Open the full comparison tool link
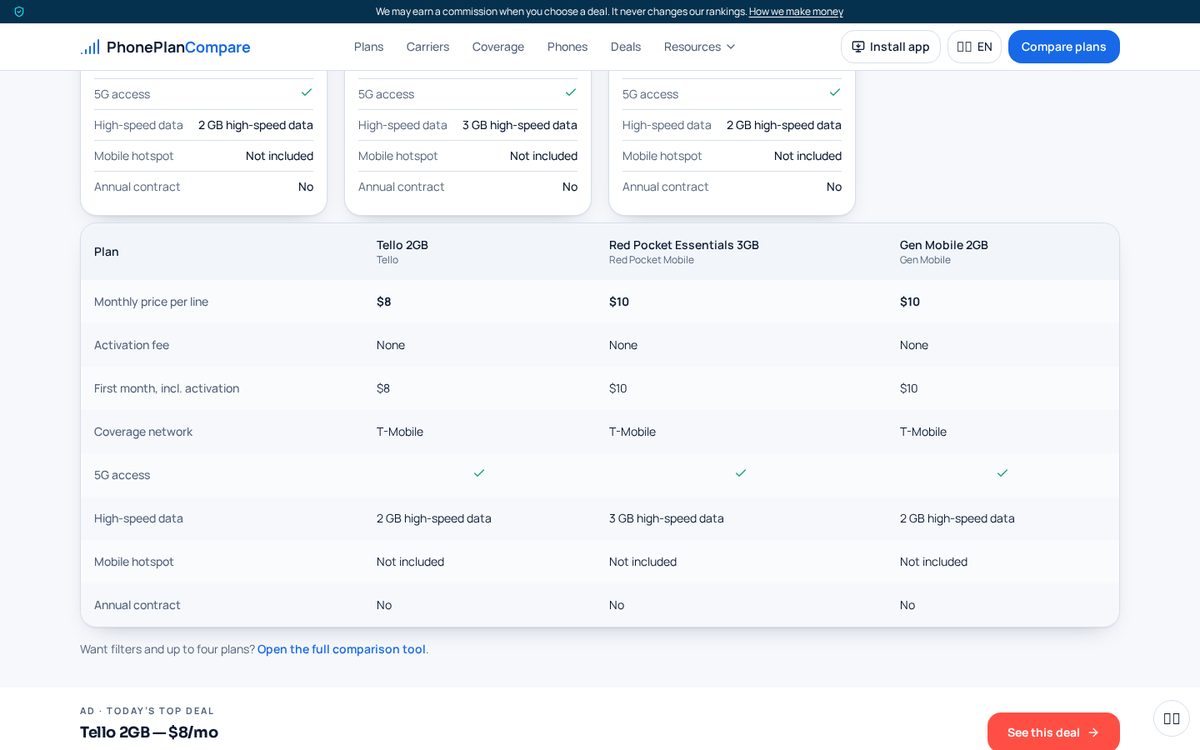 click(x=341, y=649)
